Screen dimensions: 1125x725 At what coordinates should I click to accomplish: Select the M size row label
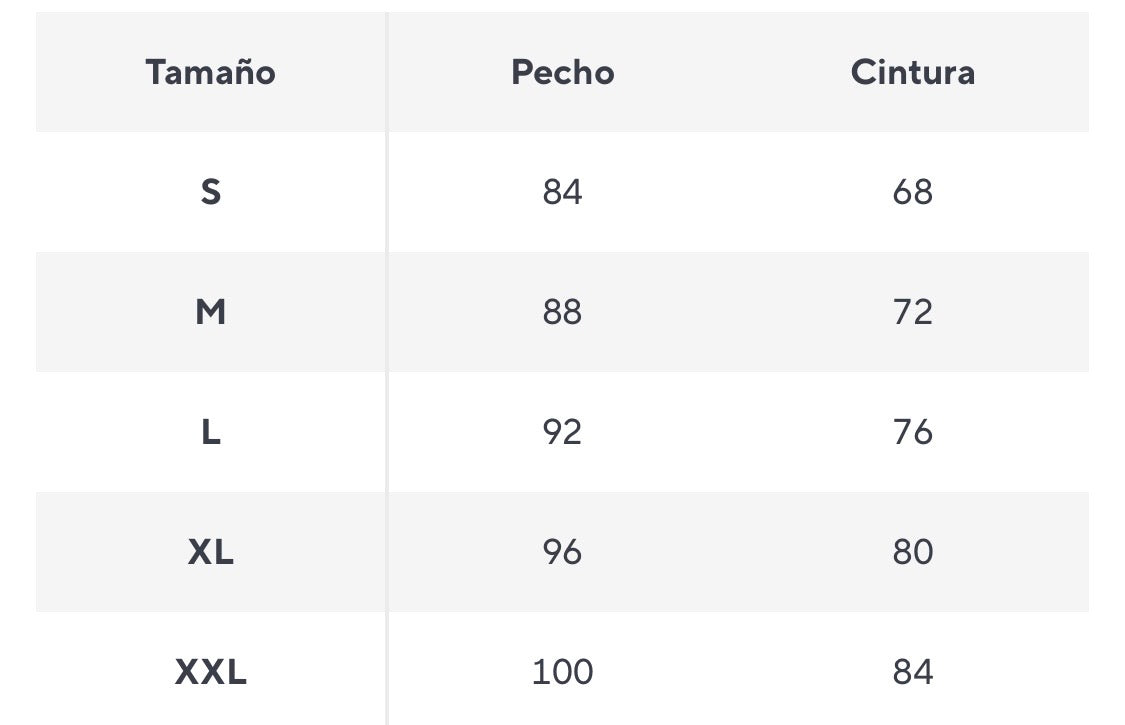210,312
